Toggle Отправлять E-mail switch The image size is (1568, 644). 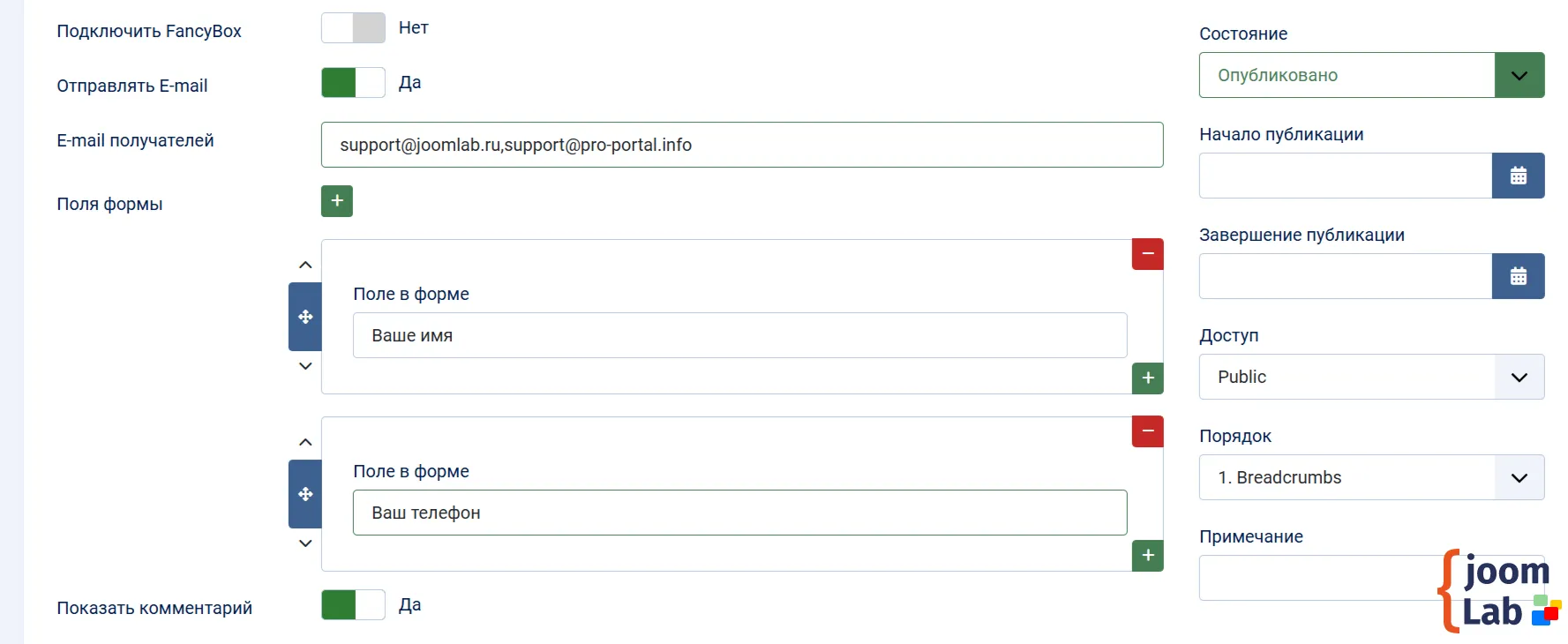[353, 83]
